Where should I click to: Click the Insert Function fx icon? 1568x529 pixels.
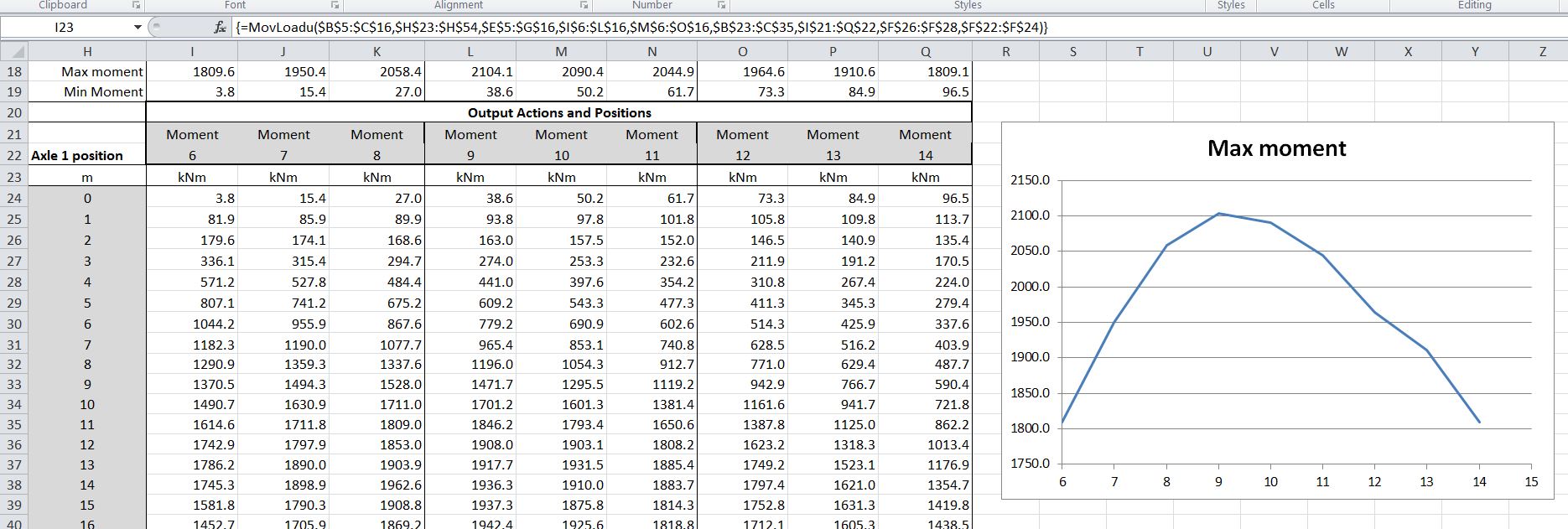220,28
